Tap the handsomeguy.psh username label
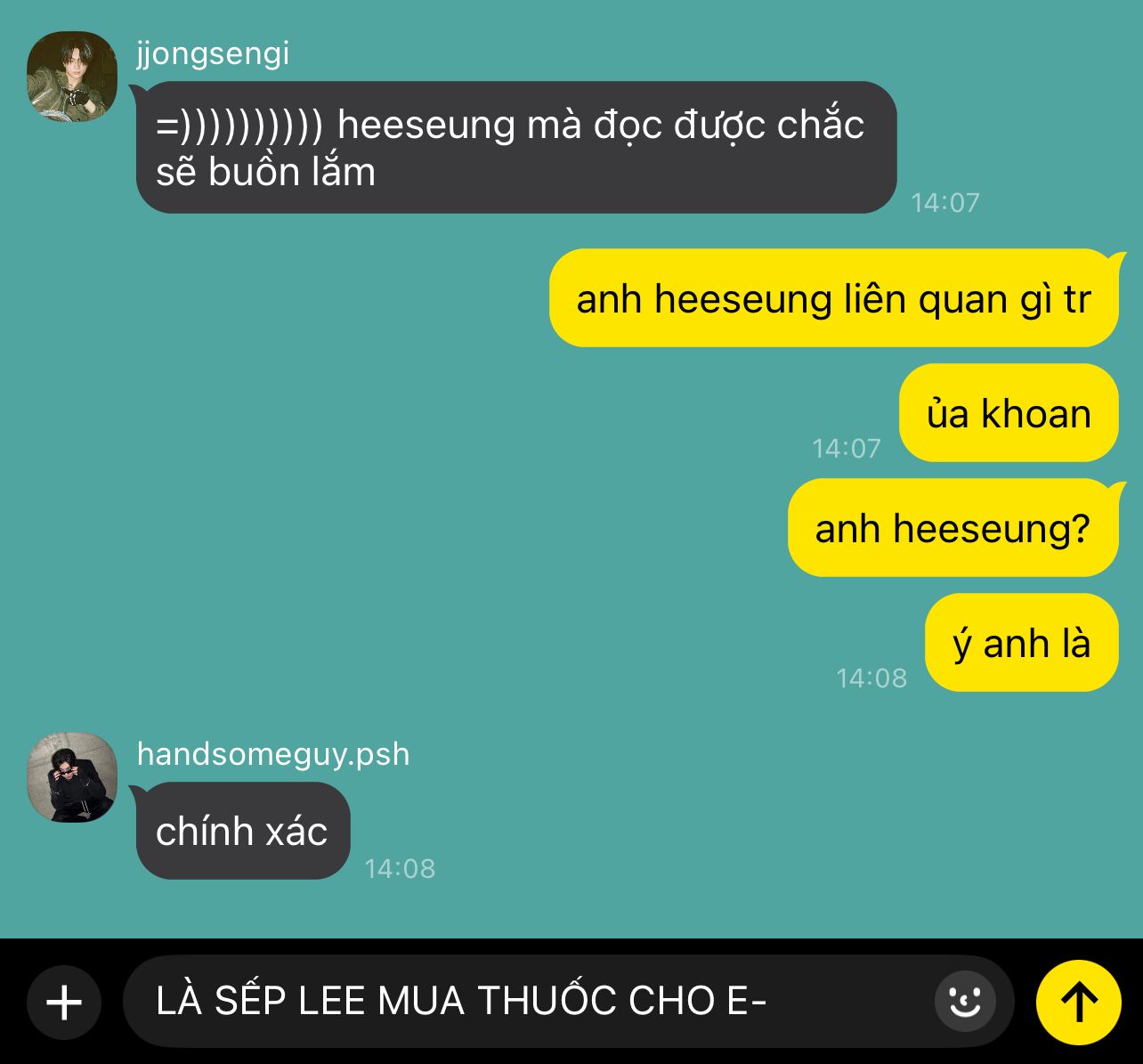The height and width of the screenshot is (1064, 1143). coord(273,754)
